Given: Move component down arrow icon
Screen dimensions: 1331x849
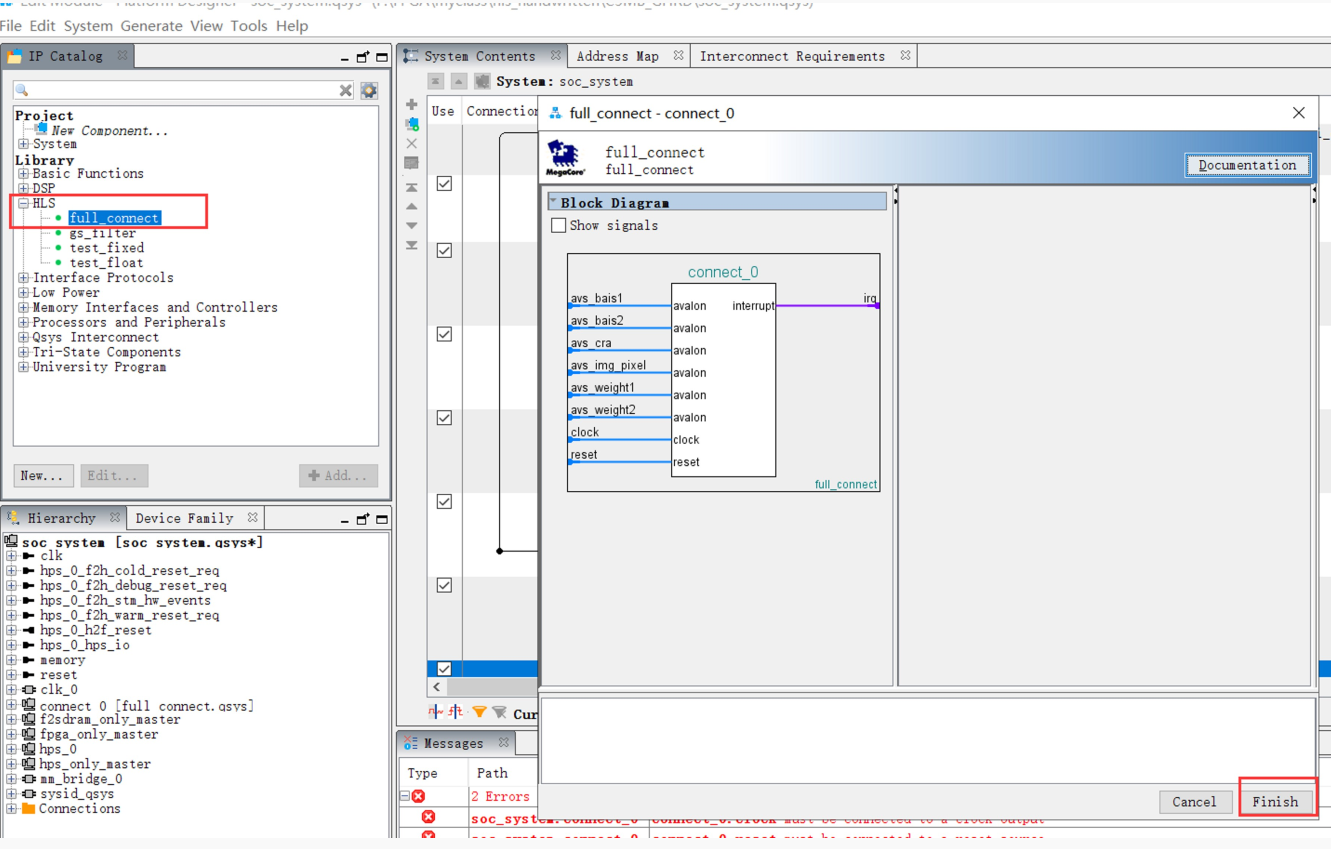Looking at the screenshot, I should (x=411, y=226).
